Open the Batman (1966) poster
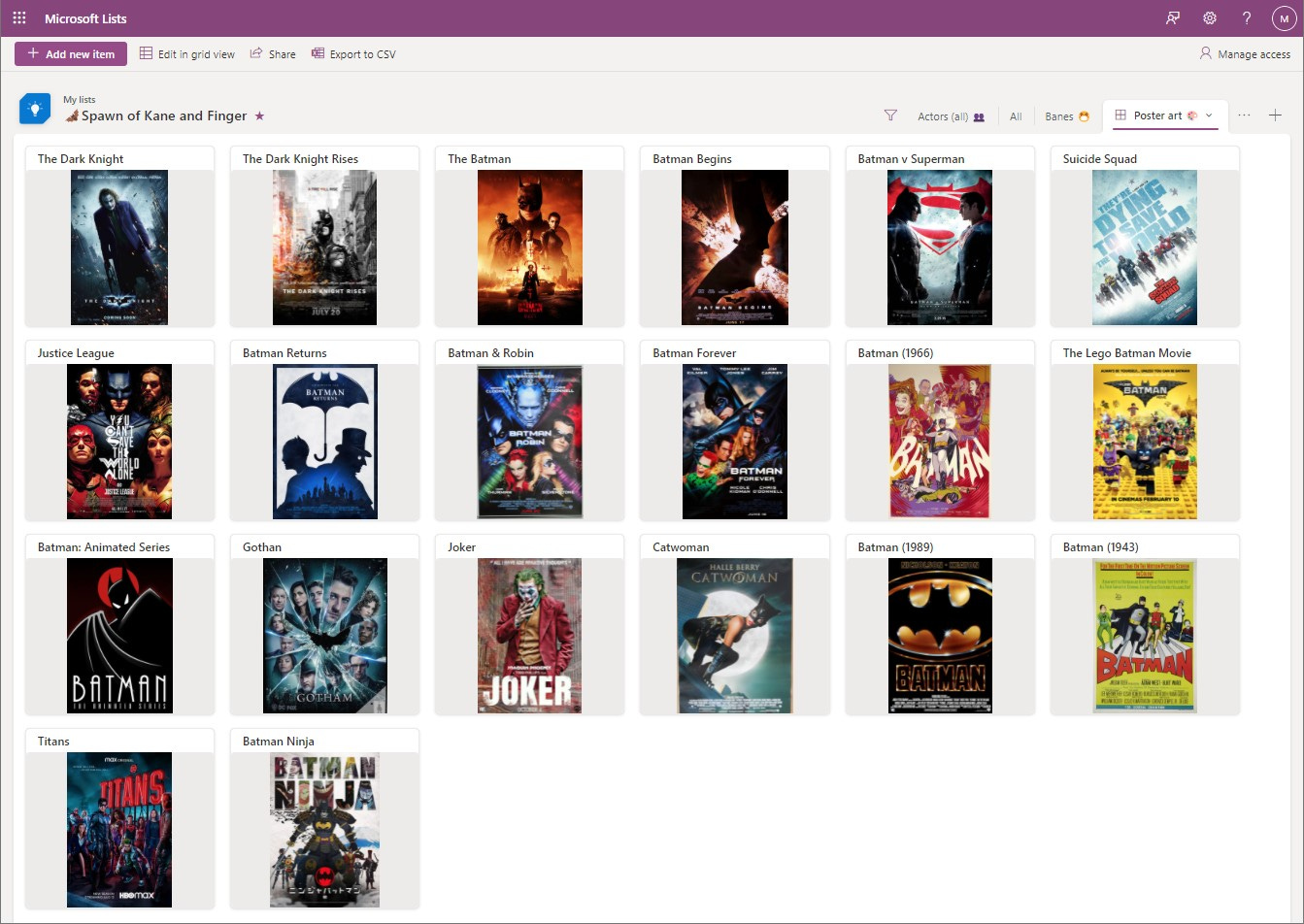The height and width of the screenshot is (924, 1304). [940, 442]
